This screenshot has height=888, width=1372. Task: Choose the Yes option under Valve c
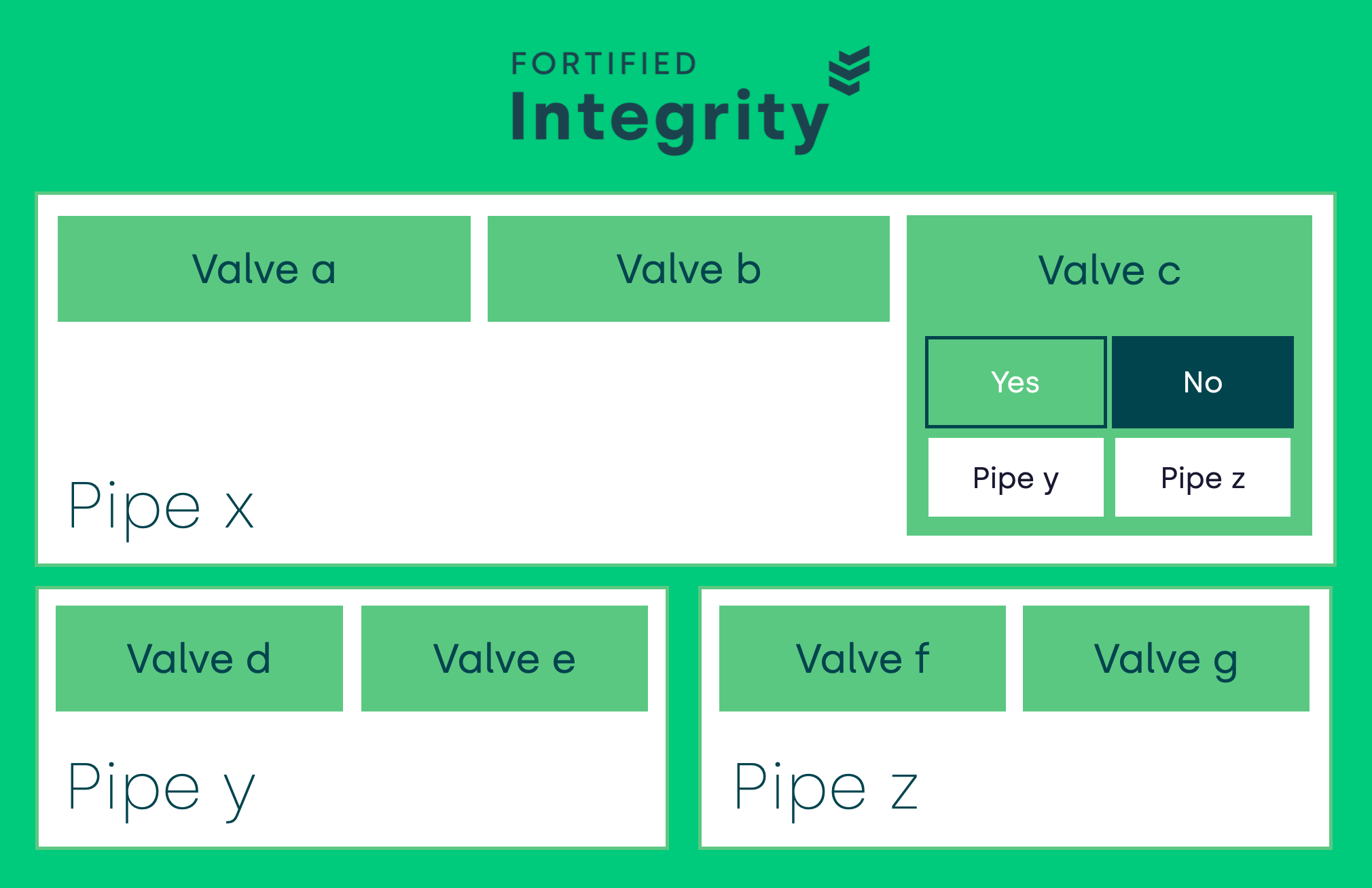tap(1015, 382)
